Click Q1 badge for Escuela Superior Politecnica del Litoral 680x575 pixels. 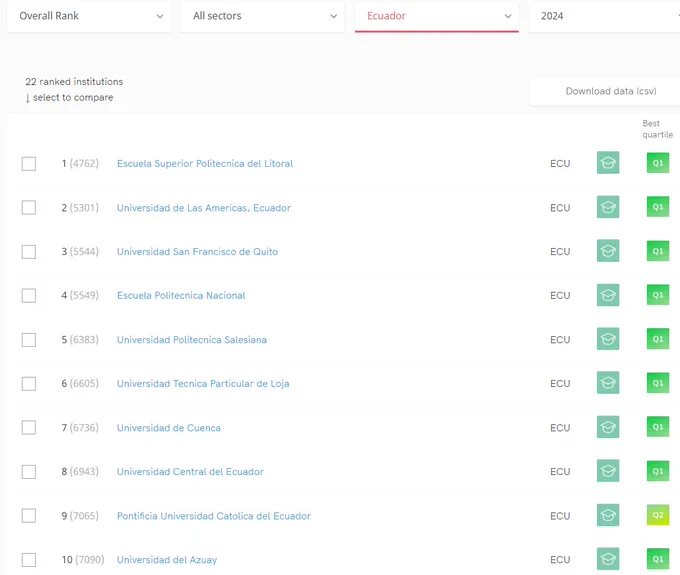click(658, 163)
